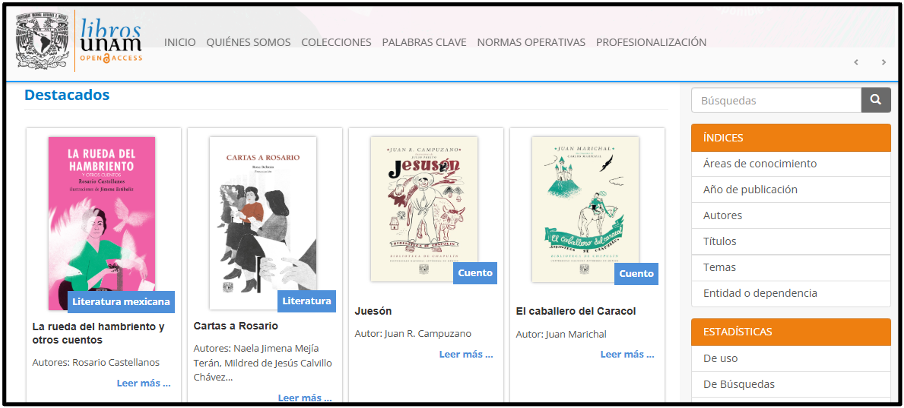Click the Literatura tag on Cartas a Rosario
Viewport: 904px width, 408px height.
click(307, 301)
